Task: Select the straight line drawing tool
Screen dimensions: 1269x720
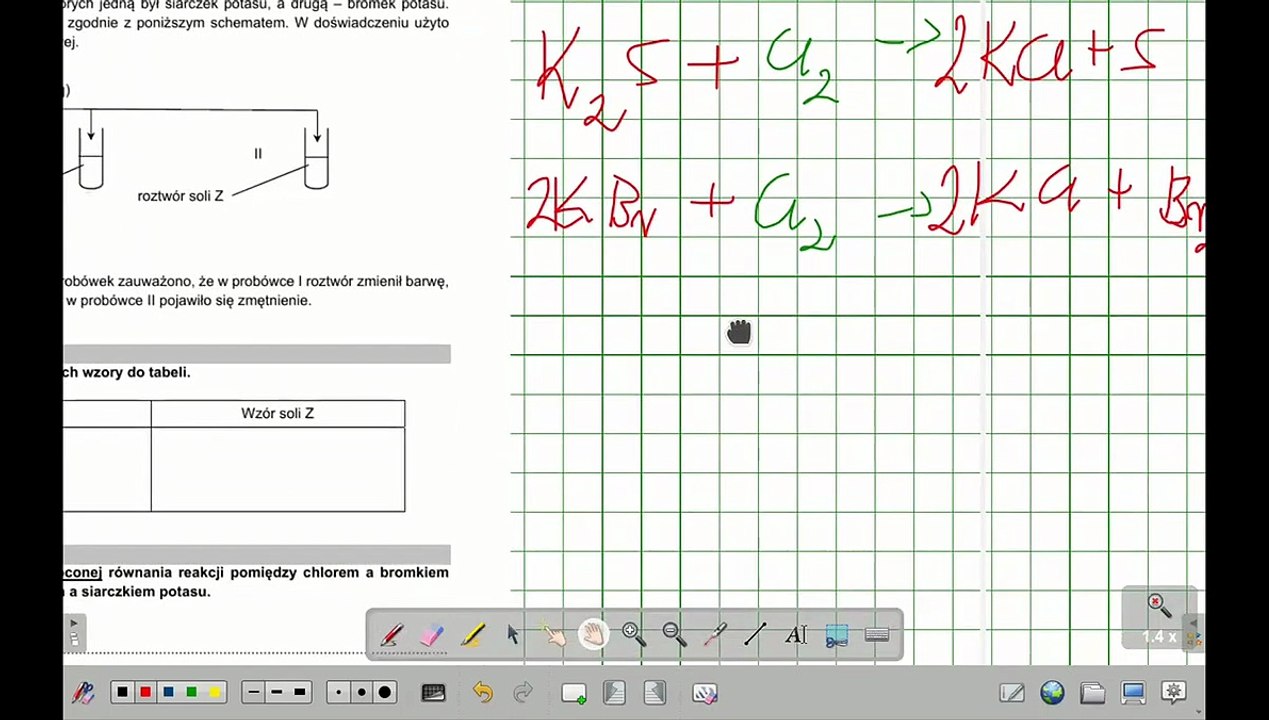Action: (x=755, y=635)
